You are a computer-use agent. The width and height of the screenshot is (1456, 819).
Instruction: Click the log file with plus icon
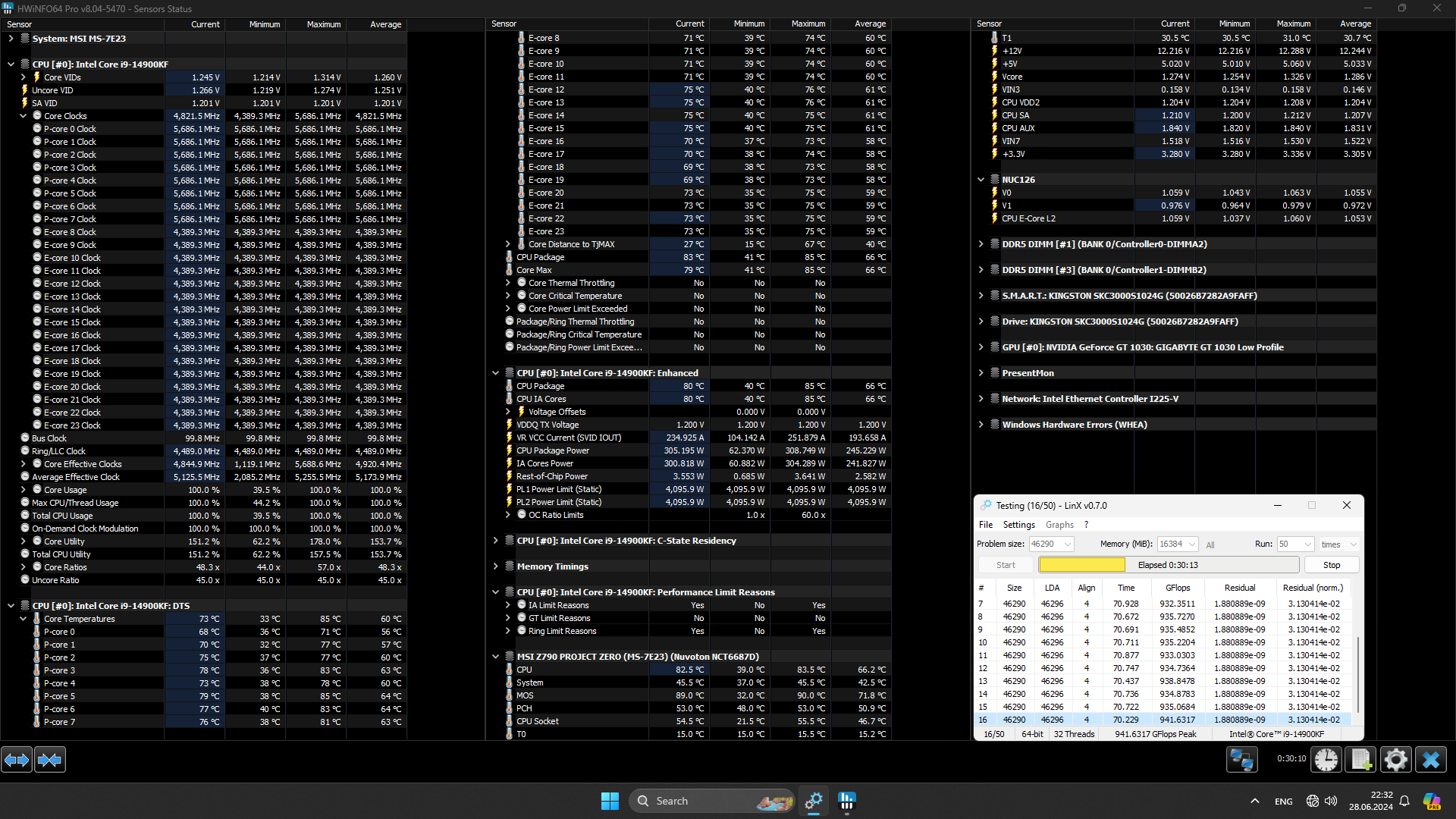[x=1360, y=759]
